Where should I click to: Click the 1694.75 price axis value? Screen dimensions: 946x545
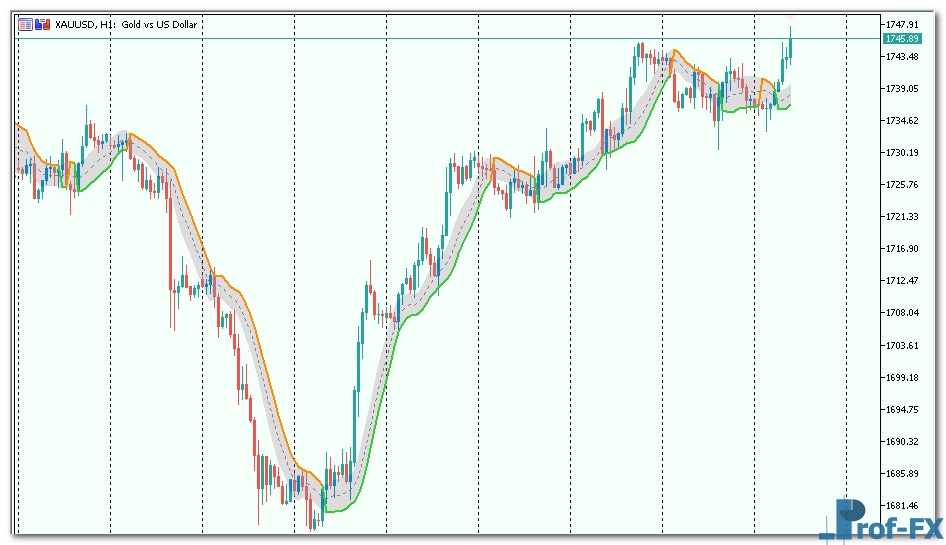coord(901,409)
